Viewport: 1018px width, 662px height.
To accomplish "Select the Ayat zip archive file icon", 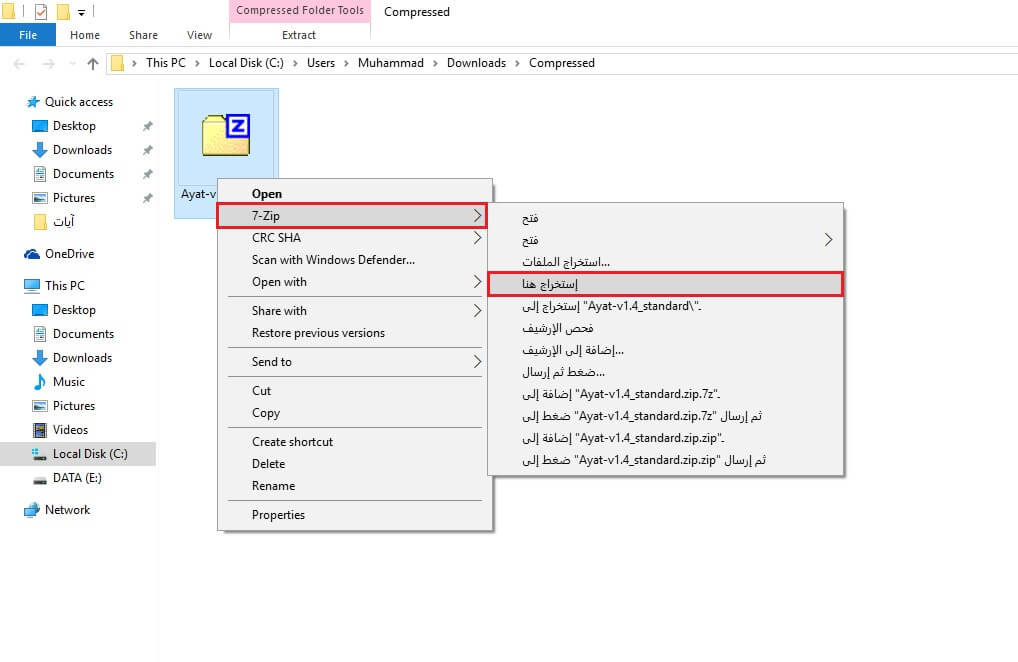I will pyautogui.click(x=226, y=135).
